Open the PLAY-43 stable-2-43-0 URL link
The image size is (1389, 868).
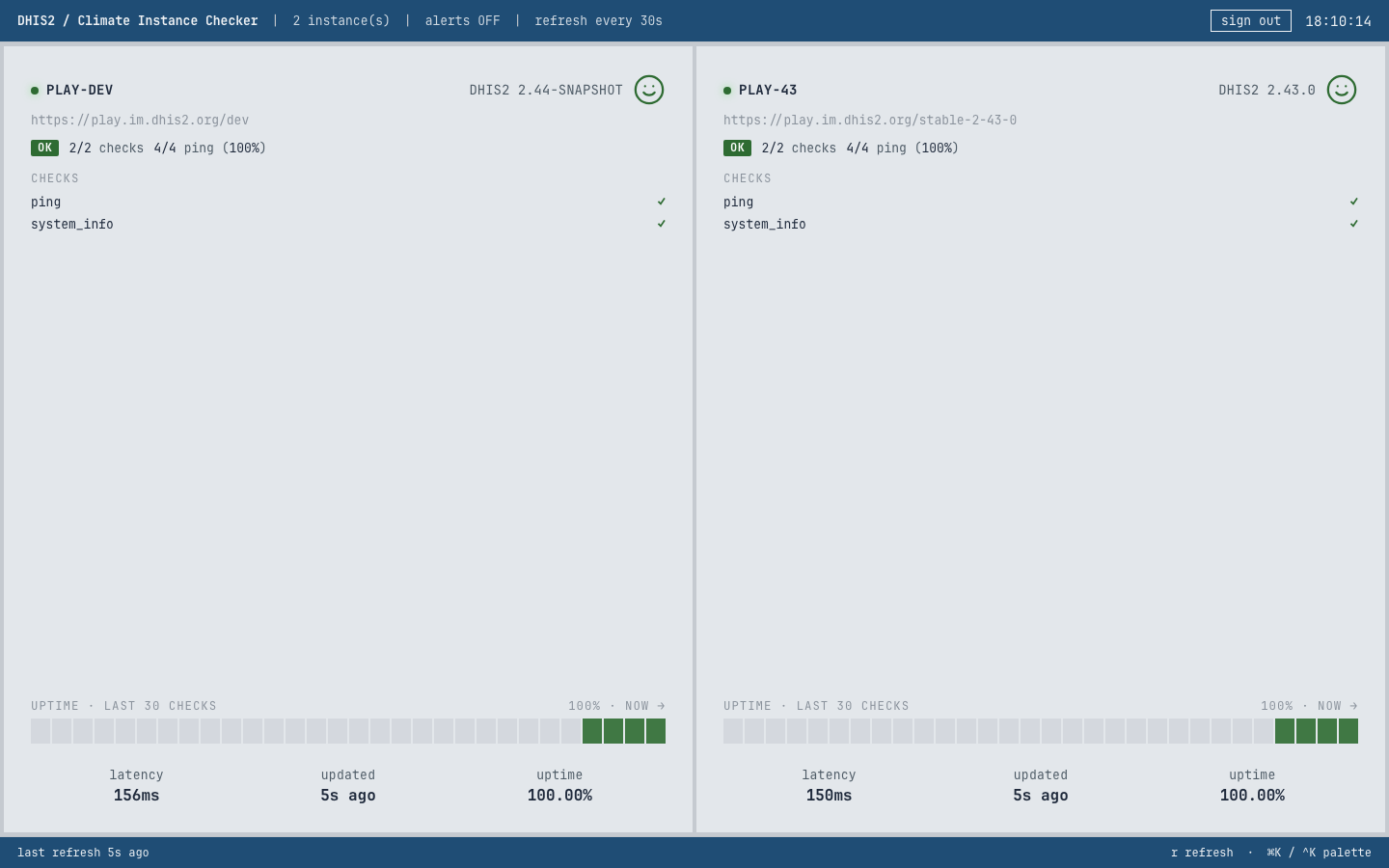click(x=870, y=121)
